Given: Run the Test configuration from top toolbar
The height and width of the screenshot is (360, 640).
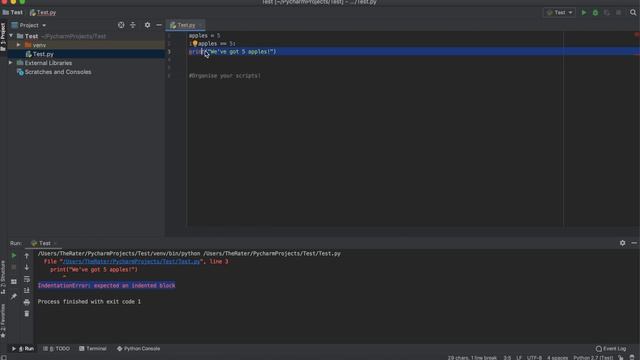Looking at the screenshot, I should tap(584, 13).
